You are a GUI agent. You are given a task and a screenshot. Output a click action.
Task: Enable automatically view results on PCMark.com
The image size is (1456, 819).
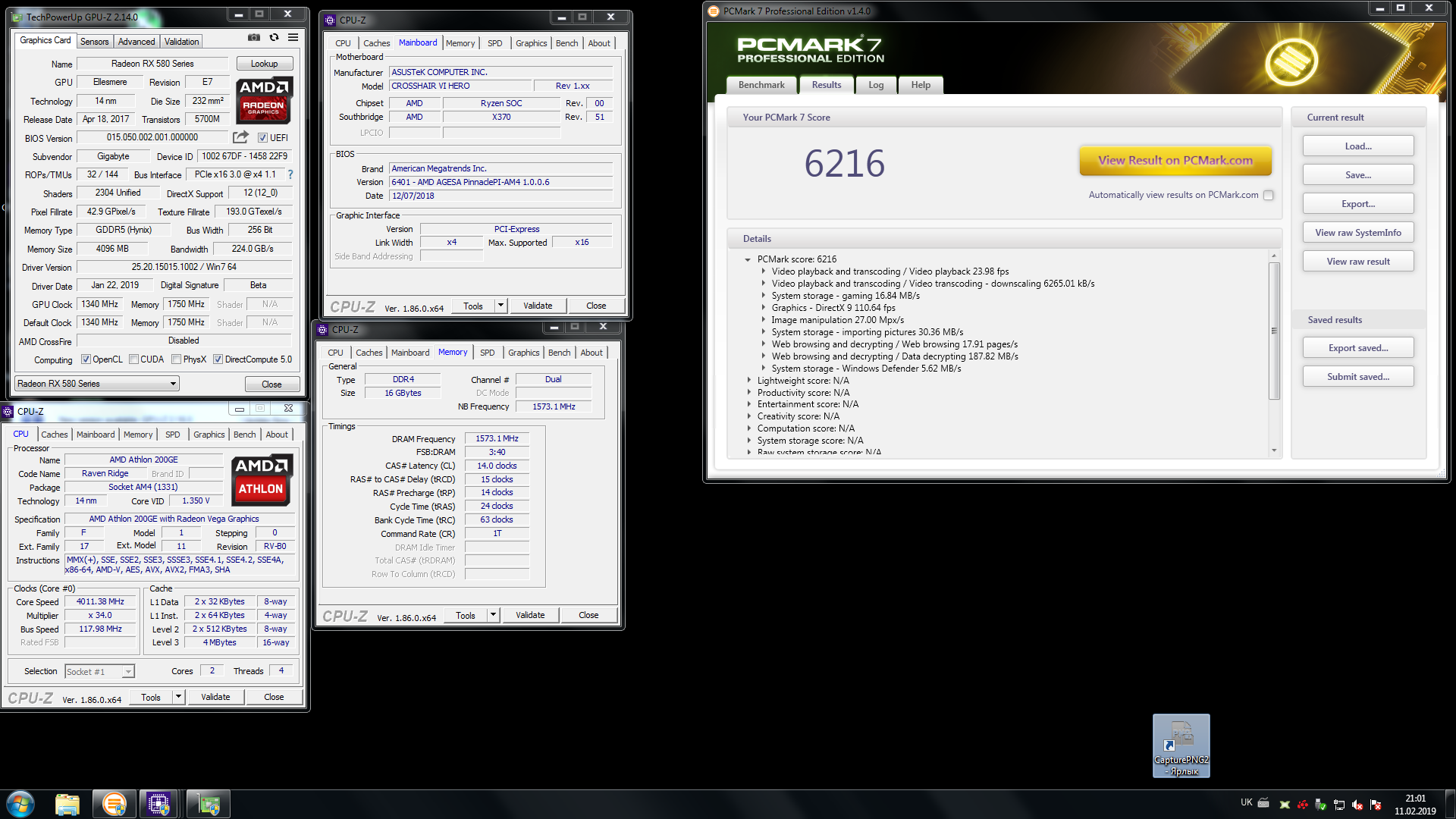click(x=1268, y=195)
